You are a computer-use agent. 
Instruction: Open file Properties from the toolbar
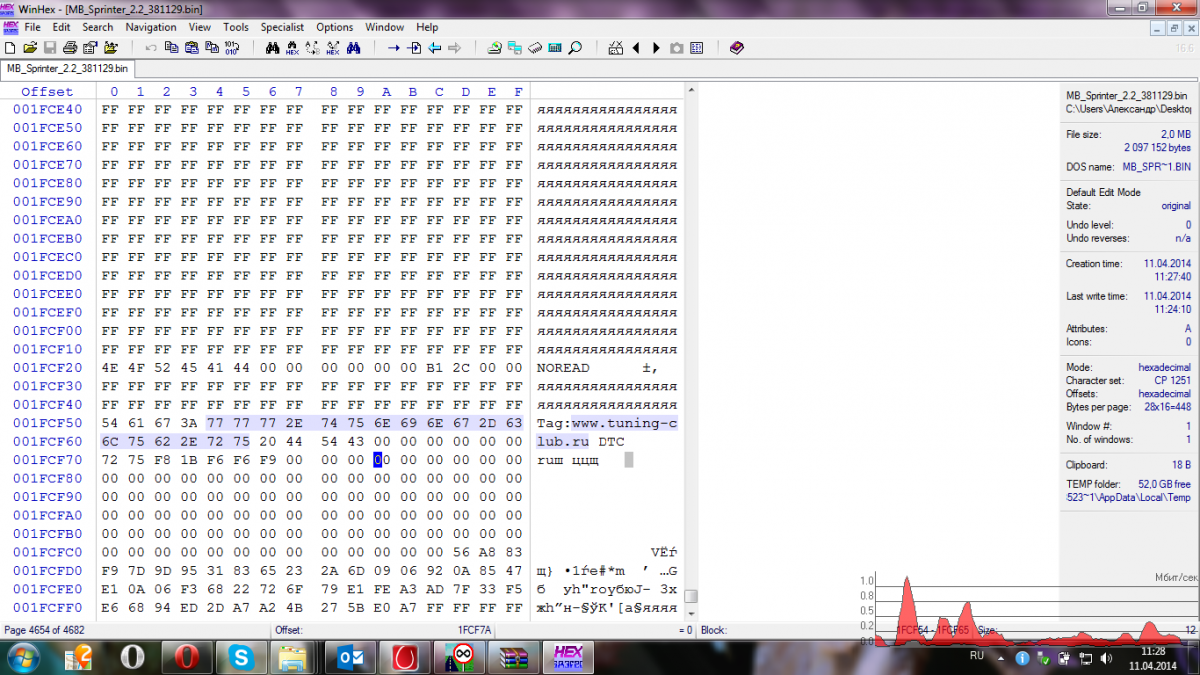pos(90,47)
